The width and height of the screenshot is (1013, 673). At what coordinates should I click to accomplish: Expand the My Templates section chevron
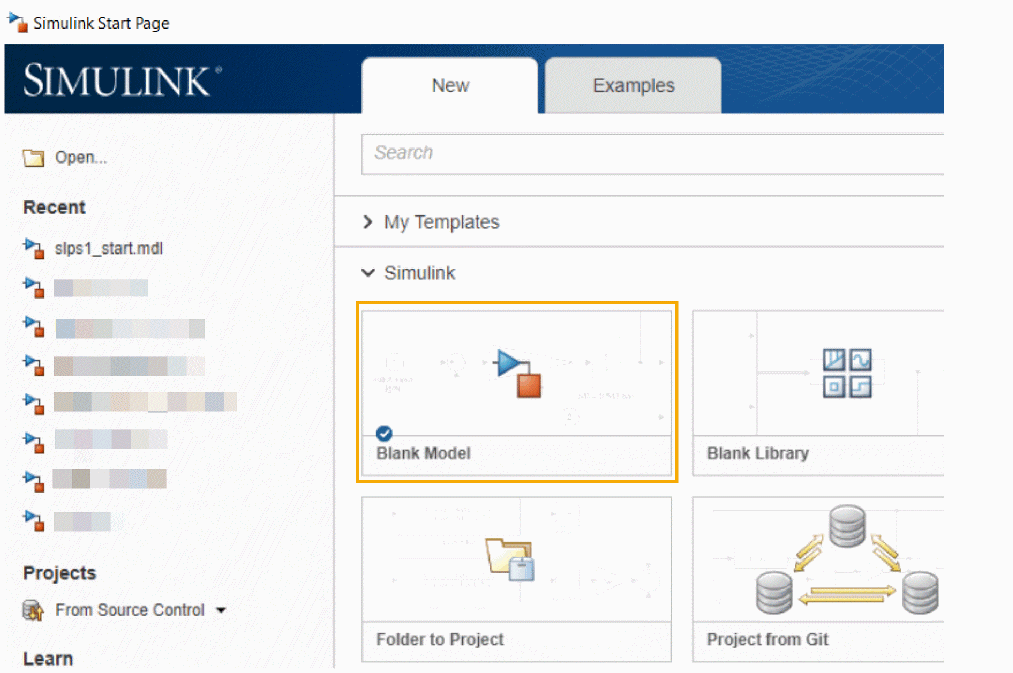point(368,222)
